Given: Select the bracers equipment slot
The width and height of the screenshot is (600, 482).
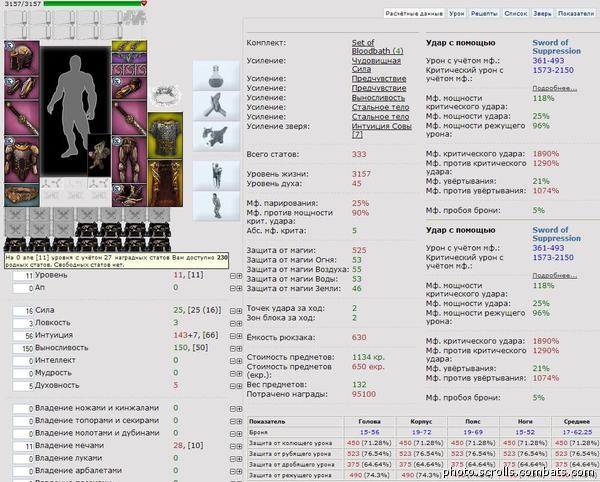Looking at the screenshot, I should tap(22, 88).
